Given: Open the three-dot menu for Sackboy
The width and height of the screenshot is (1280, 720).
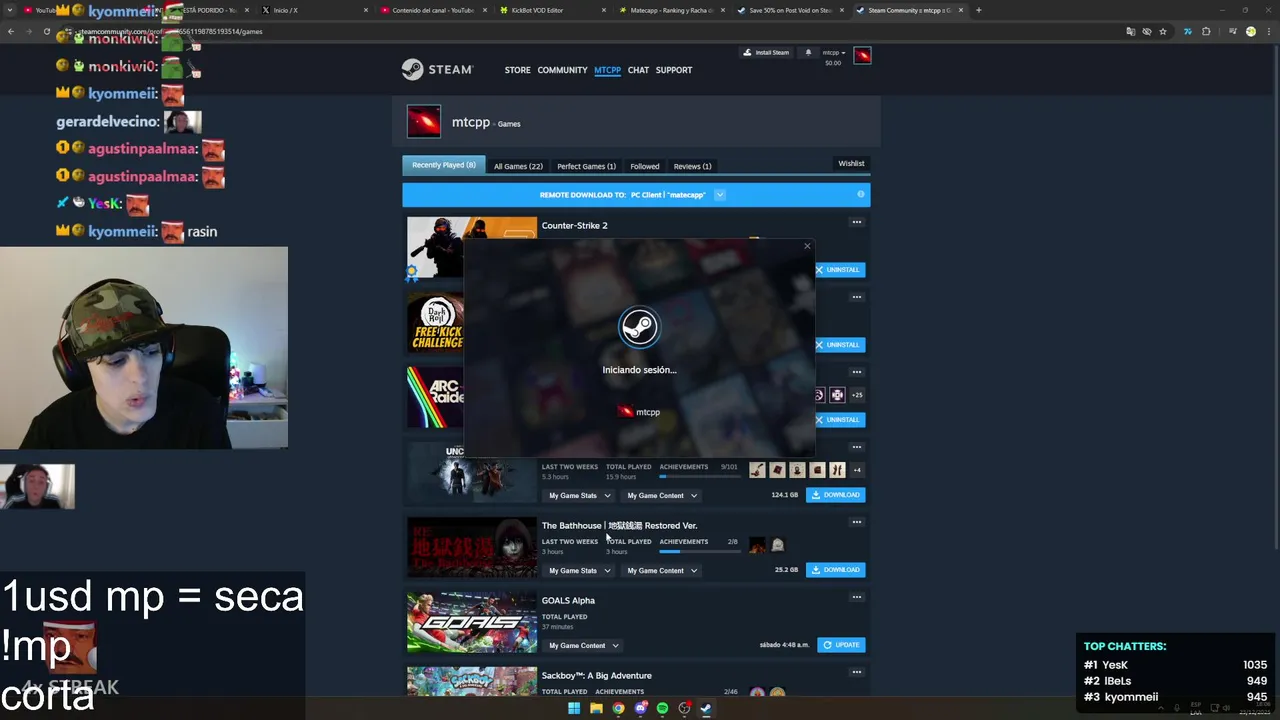Looking at the screenshot, I should coord(856,672).
